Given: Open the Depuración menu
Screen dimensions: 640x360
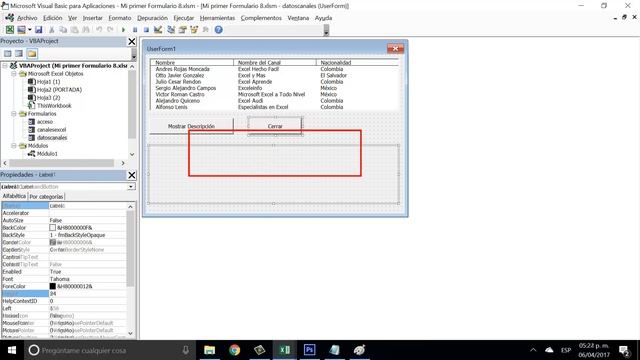Looking at the screenshot, I should (x=152, y=18).
